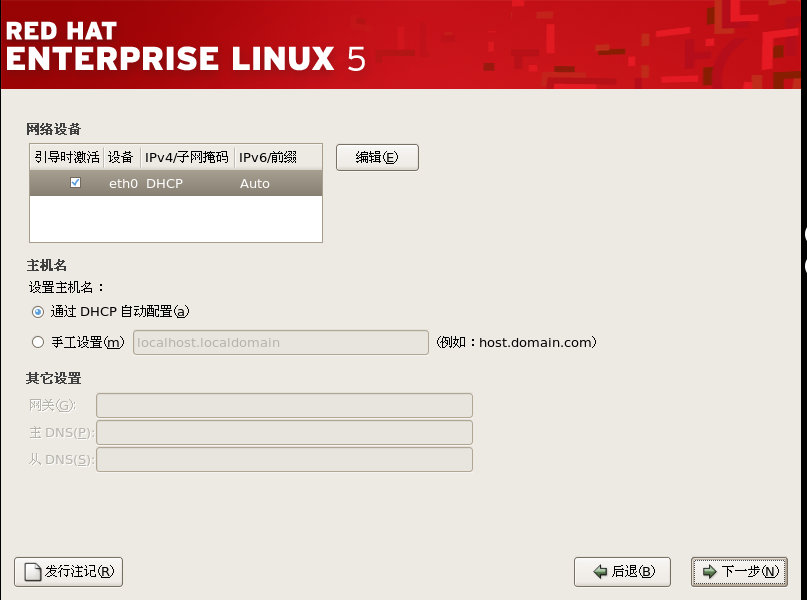The width and height of the screenshot is (807, 600).
Task: Click the DHCP value in eth0 row
Action: click(164, 184)
